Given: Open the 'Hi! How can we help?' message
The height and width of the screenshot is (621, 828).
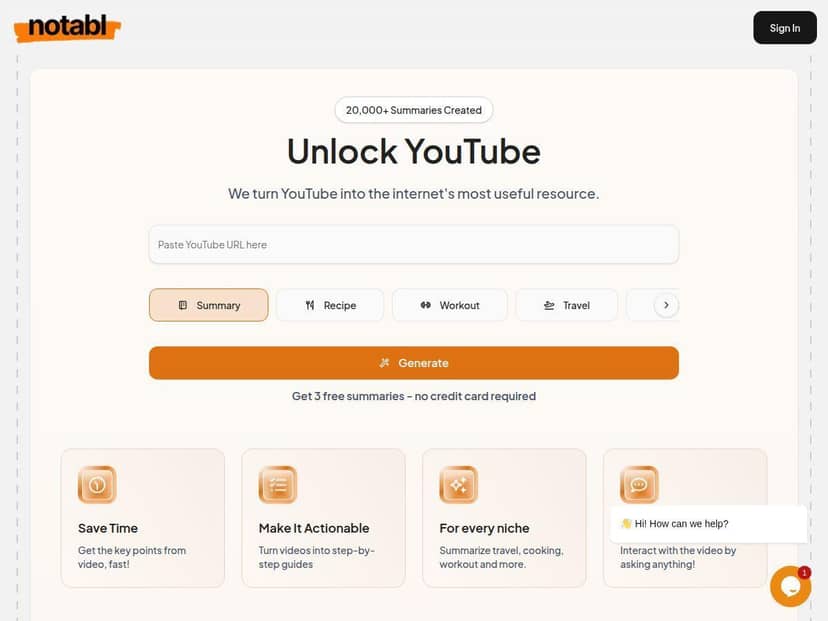Looking at the screenshot, I should (708, 524).
